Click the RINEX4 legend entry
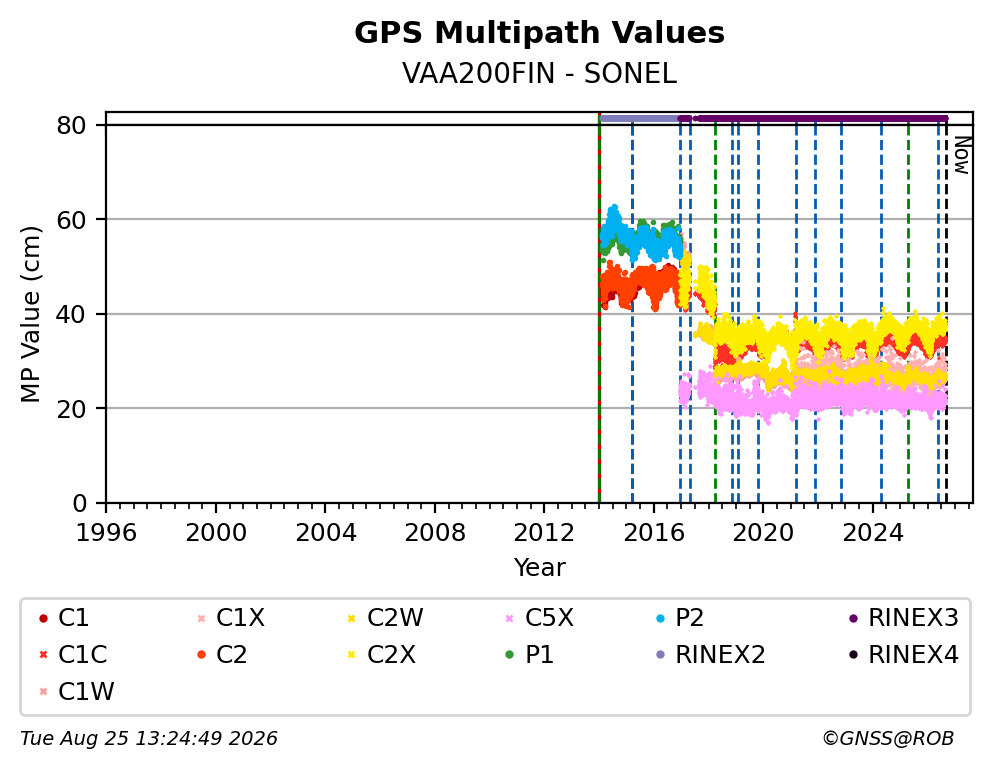992x769 pixels. pos(904,655)
